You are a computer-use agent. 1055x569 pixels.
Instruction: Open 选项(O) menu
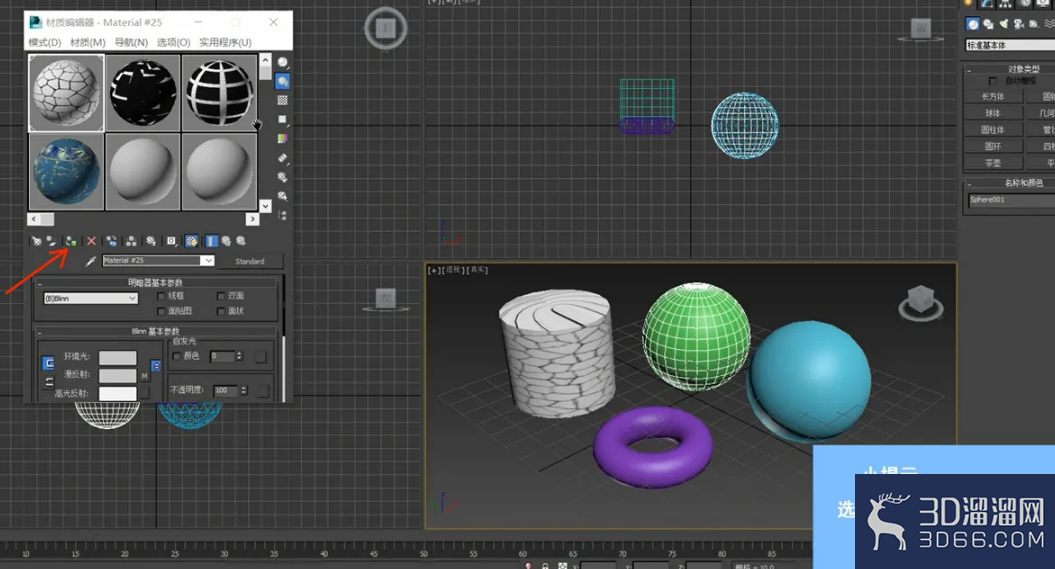[174, 42]
